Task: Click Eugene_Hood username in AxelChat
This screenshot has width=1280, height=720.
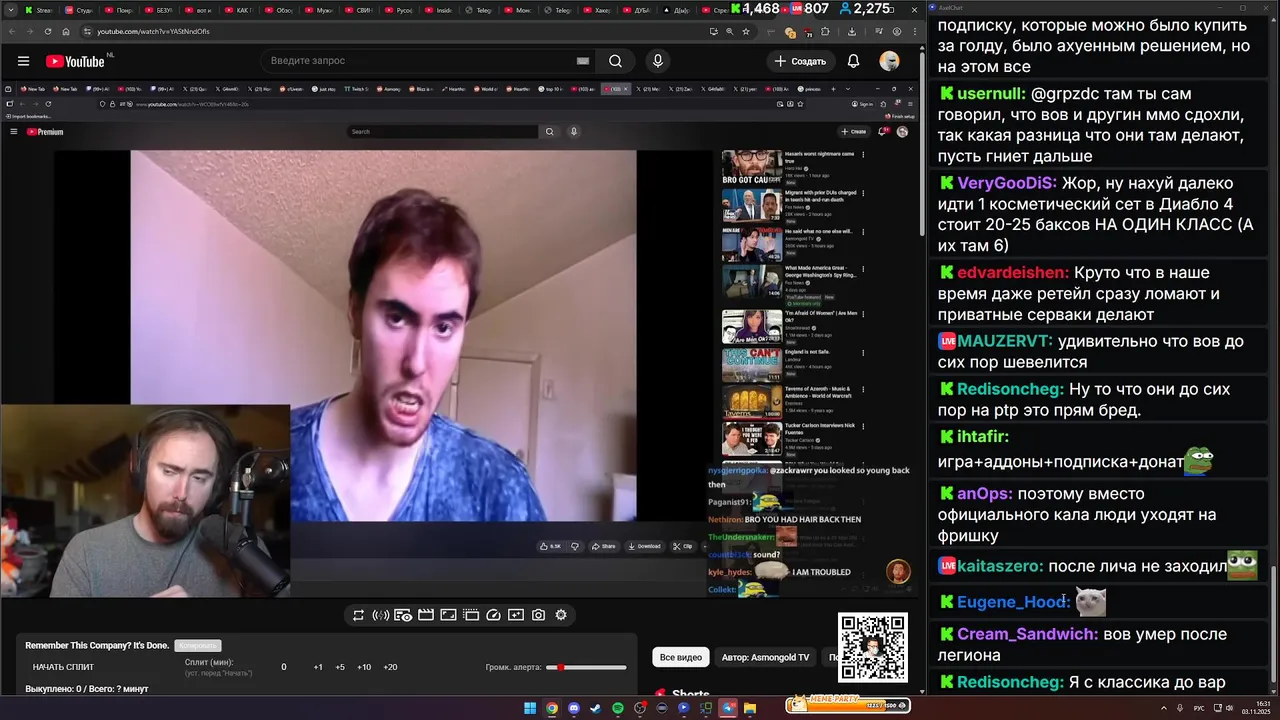Action: (1013, 602)
